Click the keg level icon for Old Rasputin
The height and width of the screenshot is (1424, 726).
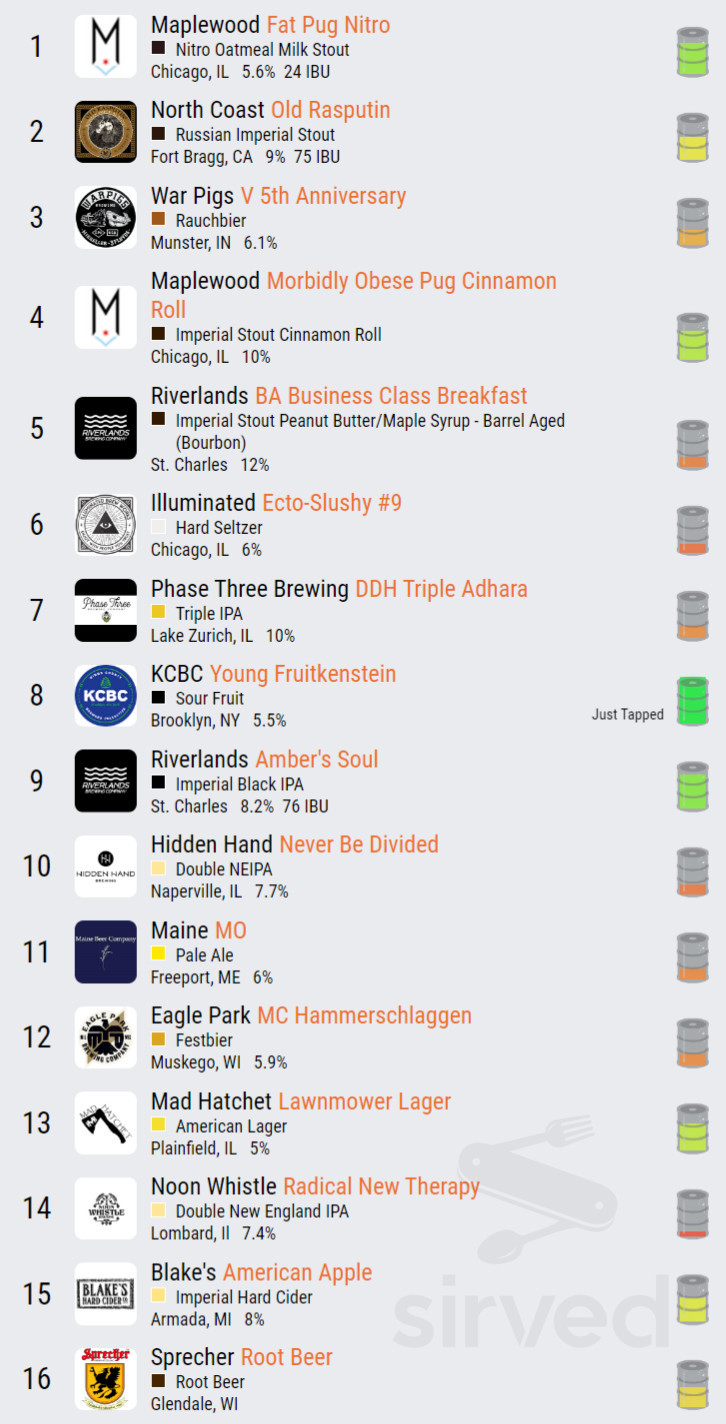pyautogui.click(x=691, y=137)
